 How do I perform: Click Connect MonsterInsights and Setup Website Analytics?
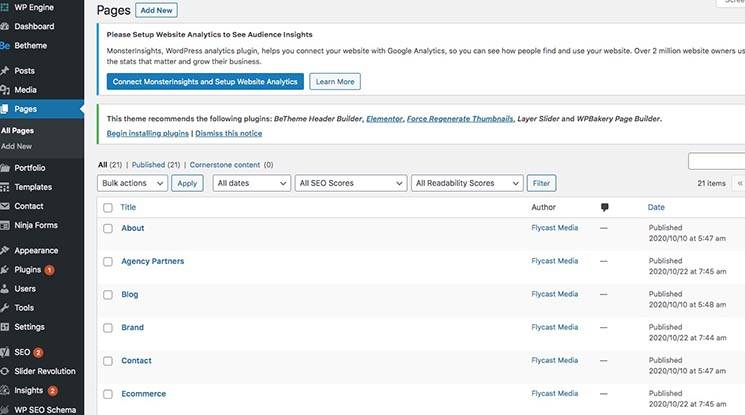point(205,81)
